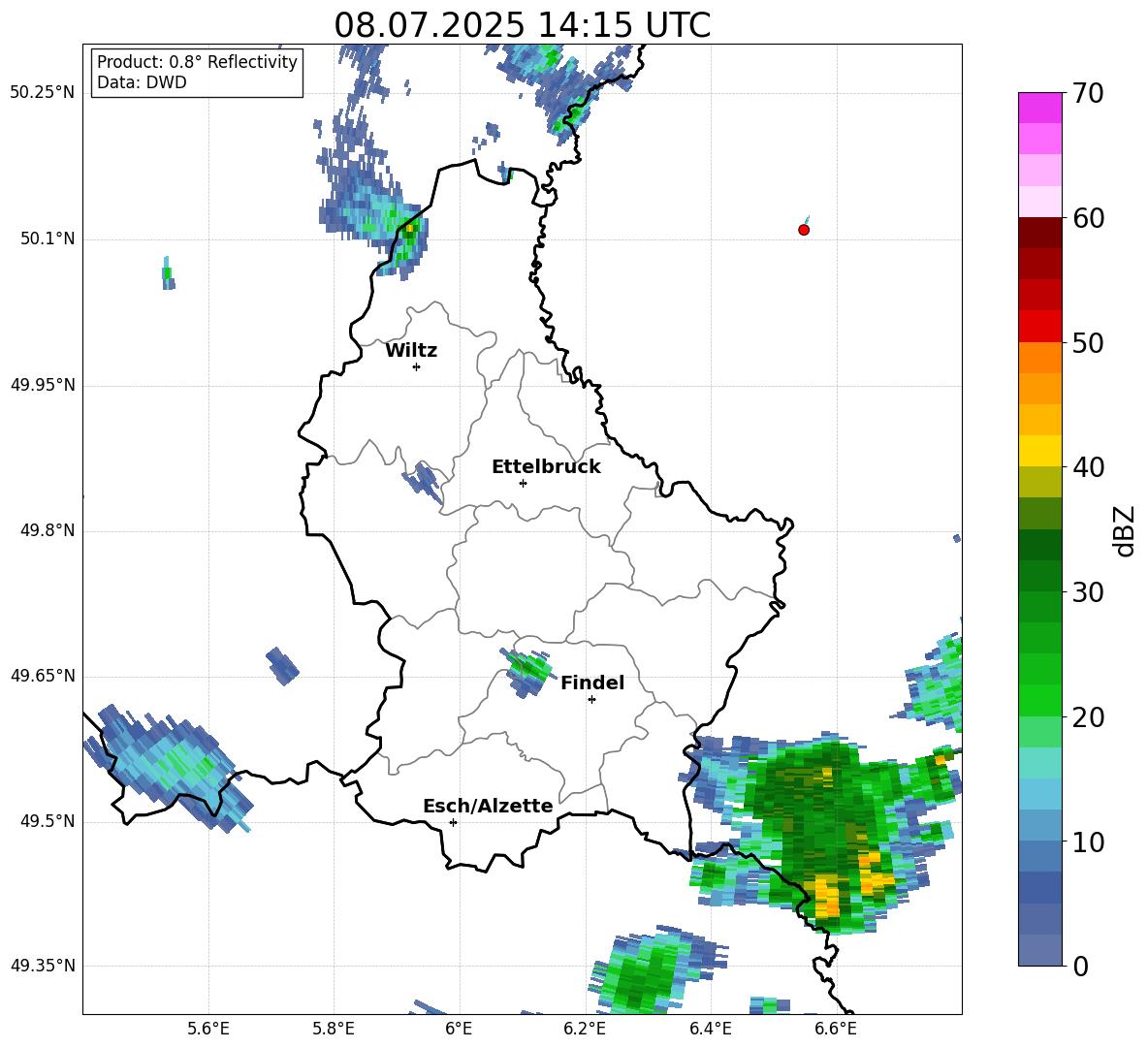The image size is (1148, 1048).
Task: Click the 49.8°N latitude label
Action: point(48,530)
